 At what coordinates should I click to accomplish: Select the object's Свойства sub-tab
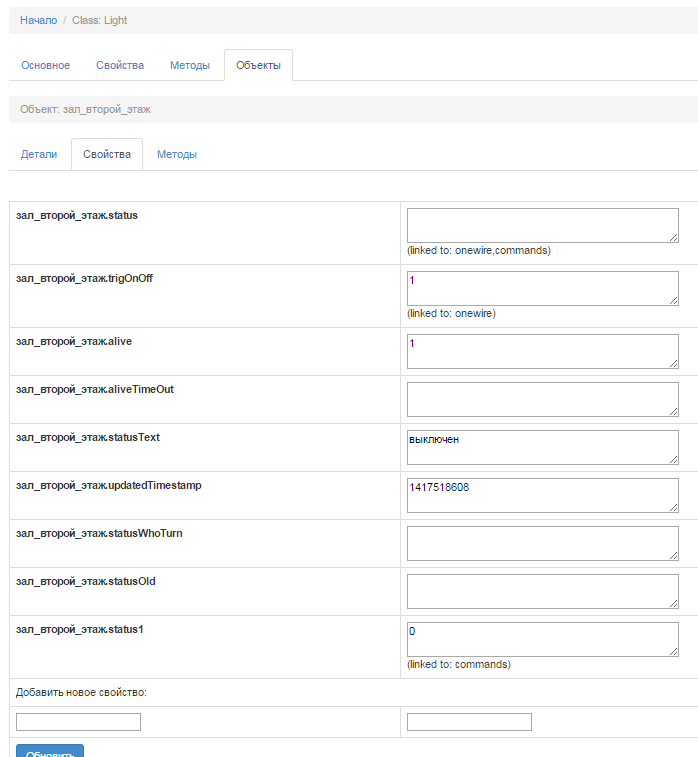pyautogui.click(x=107, y=154)
